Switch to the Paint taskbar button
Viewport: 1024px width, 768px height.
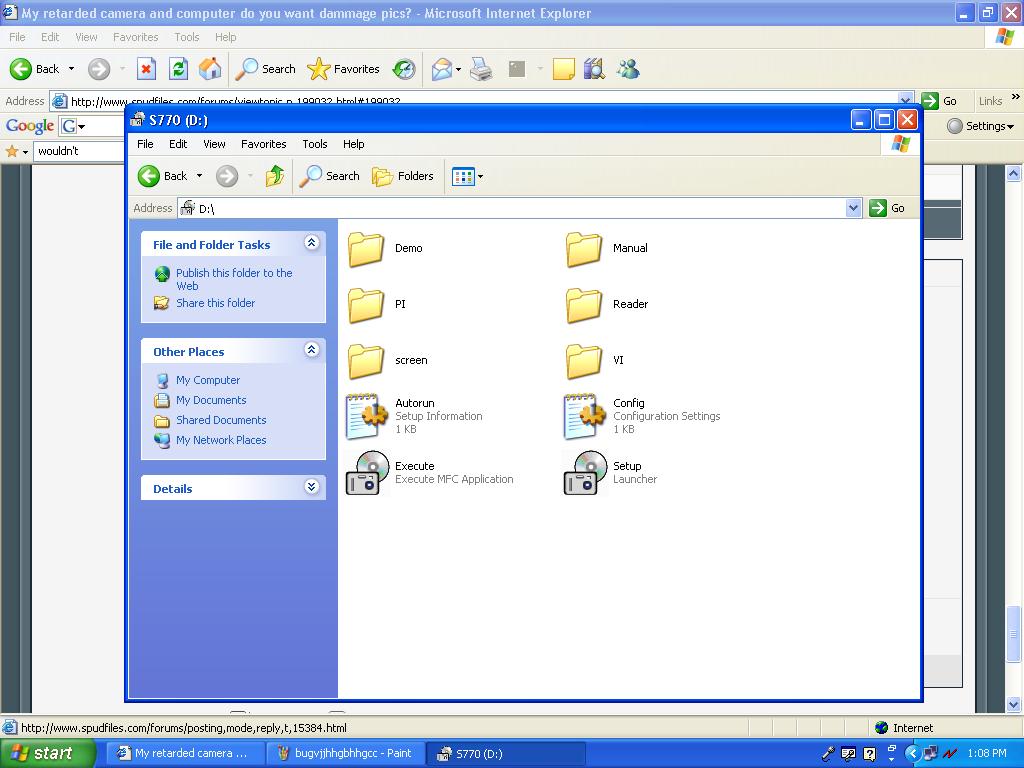pyautogui.click(x=345, y=753)
